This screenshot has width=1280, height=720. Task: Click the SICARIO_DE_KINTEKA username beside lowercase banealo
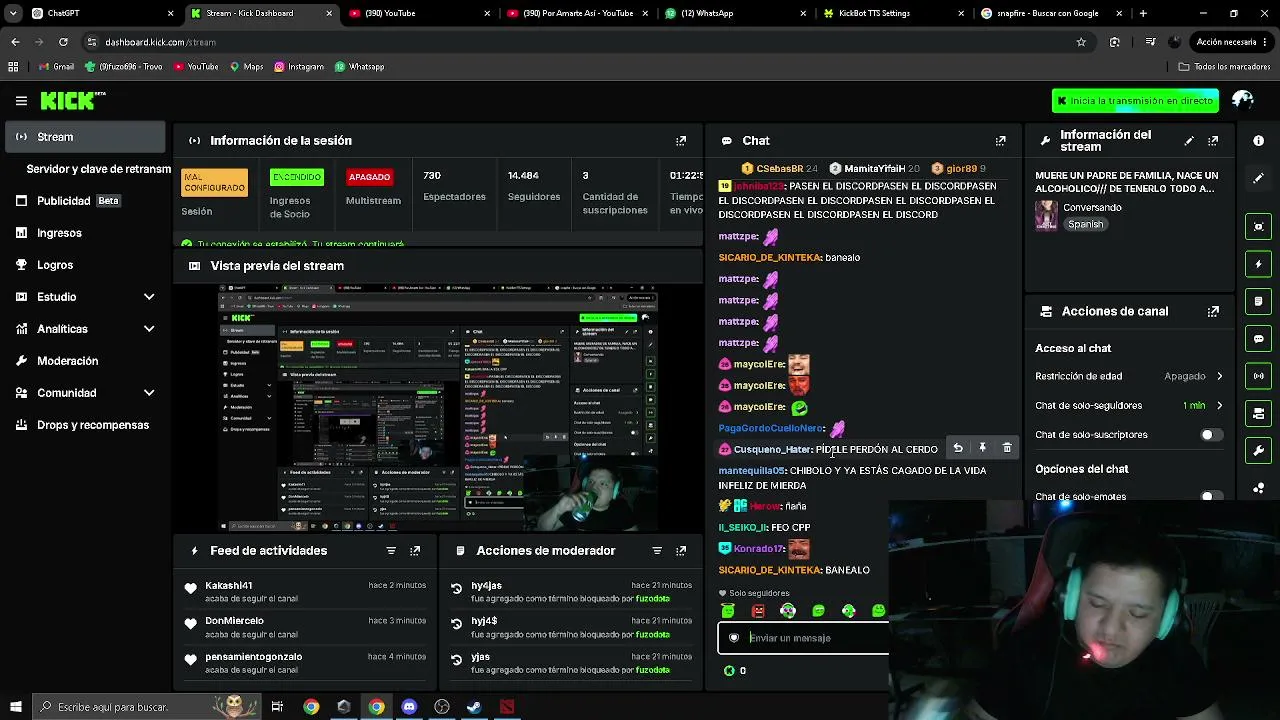click(x=770, y=258)
